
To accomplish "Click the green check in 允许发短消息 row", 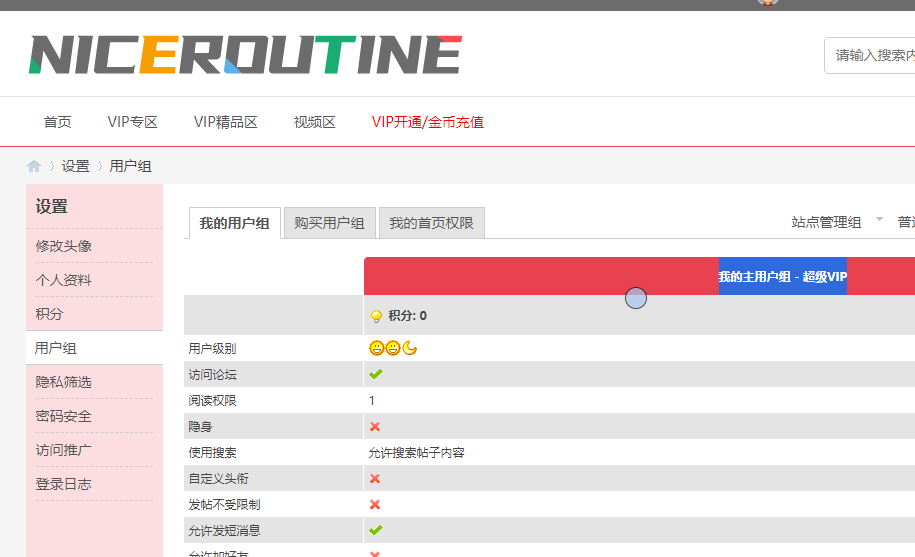I will (376, 530).
